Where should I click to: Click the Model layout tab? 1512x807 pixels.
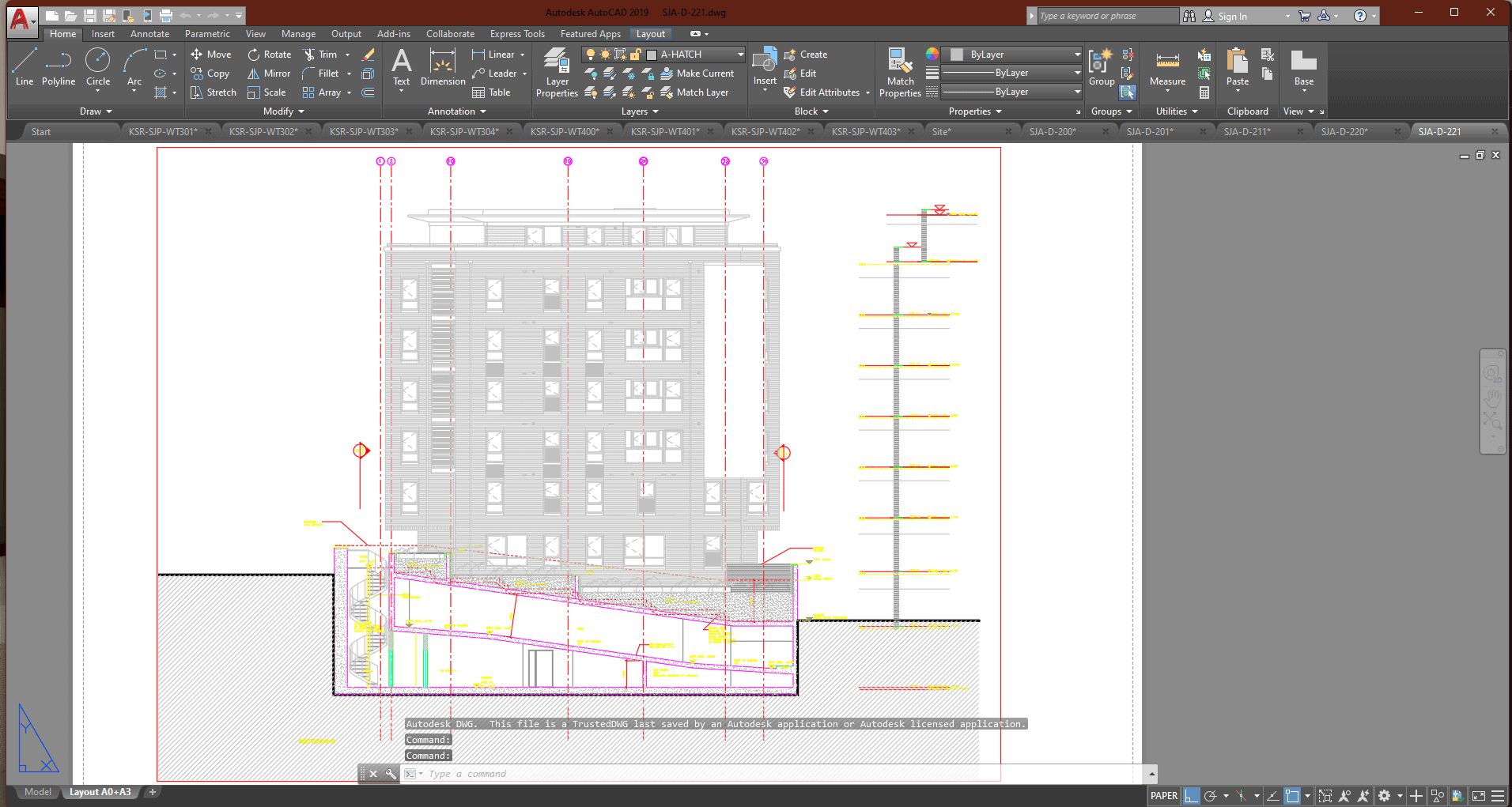click(x=37, y=792)
